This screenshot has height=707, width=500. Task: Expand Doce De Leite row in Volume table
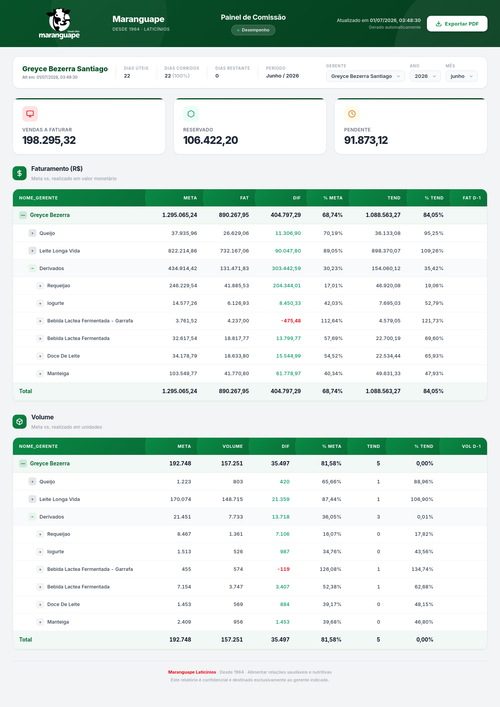click(x=40, y=605)
